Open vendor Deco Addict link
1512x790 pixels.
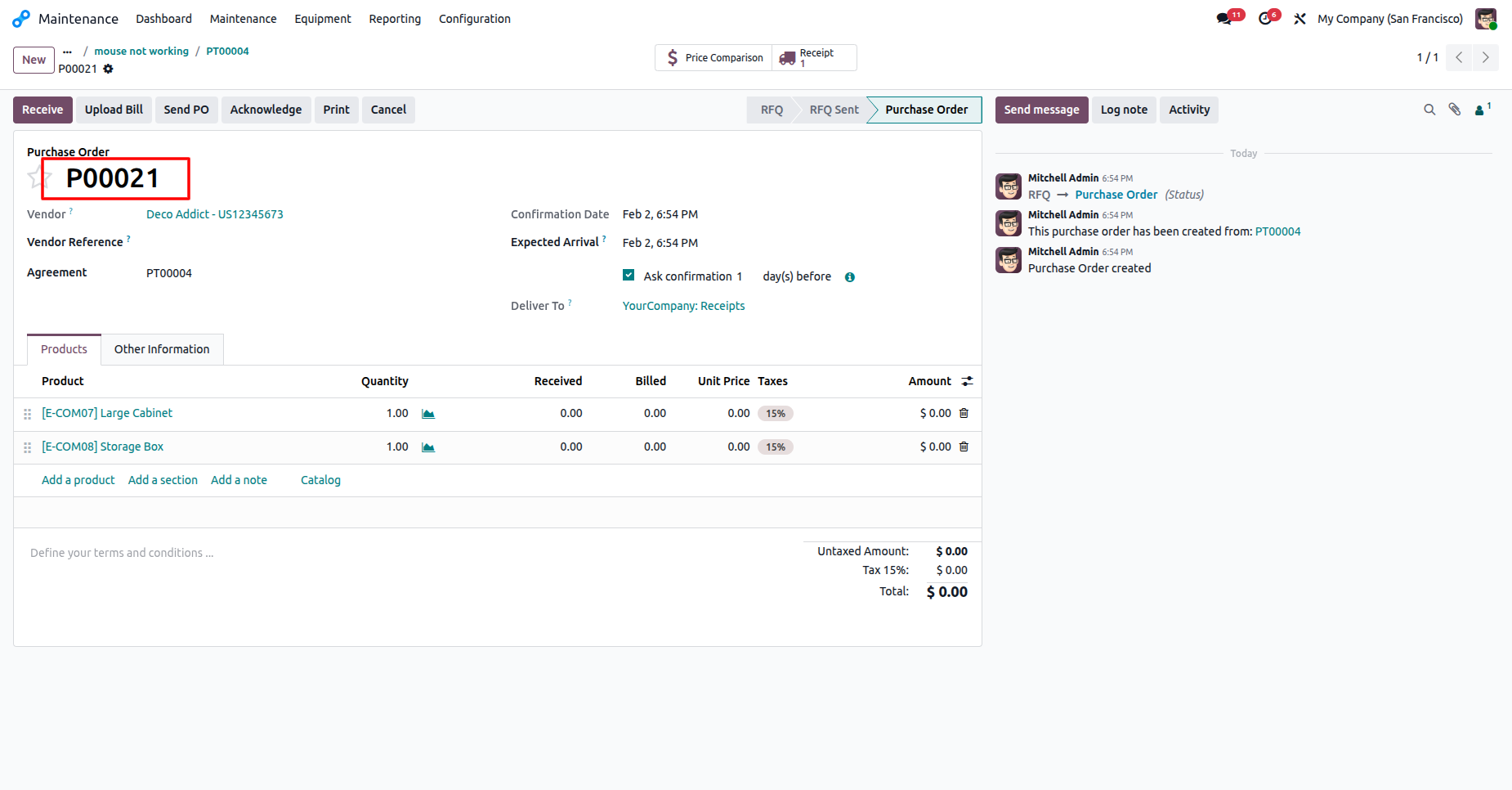click(x=215, y=214)
